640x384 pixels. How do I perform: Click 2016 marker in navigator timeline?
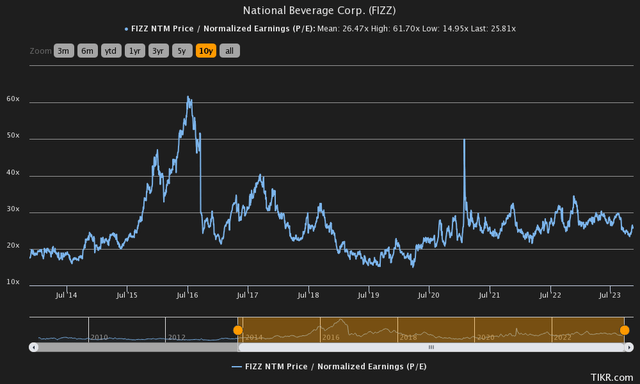[x=331, y=337]
